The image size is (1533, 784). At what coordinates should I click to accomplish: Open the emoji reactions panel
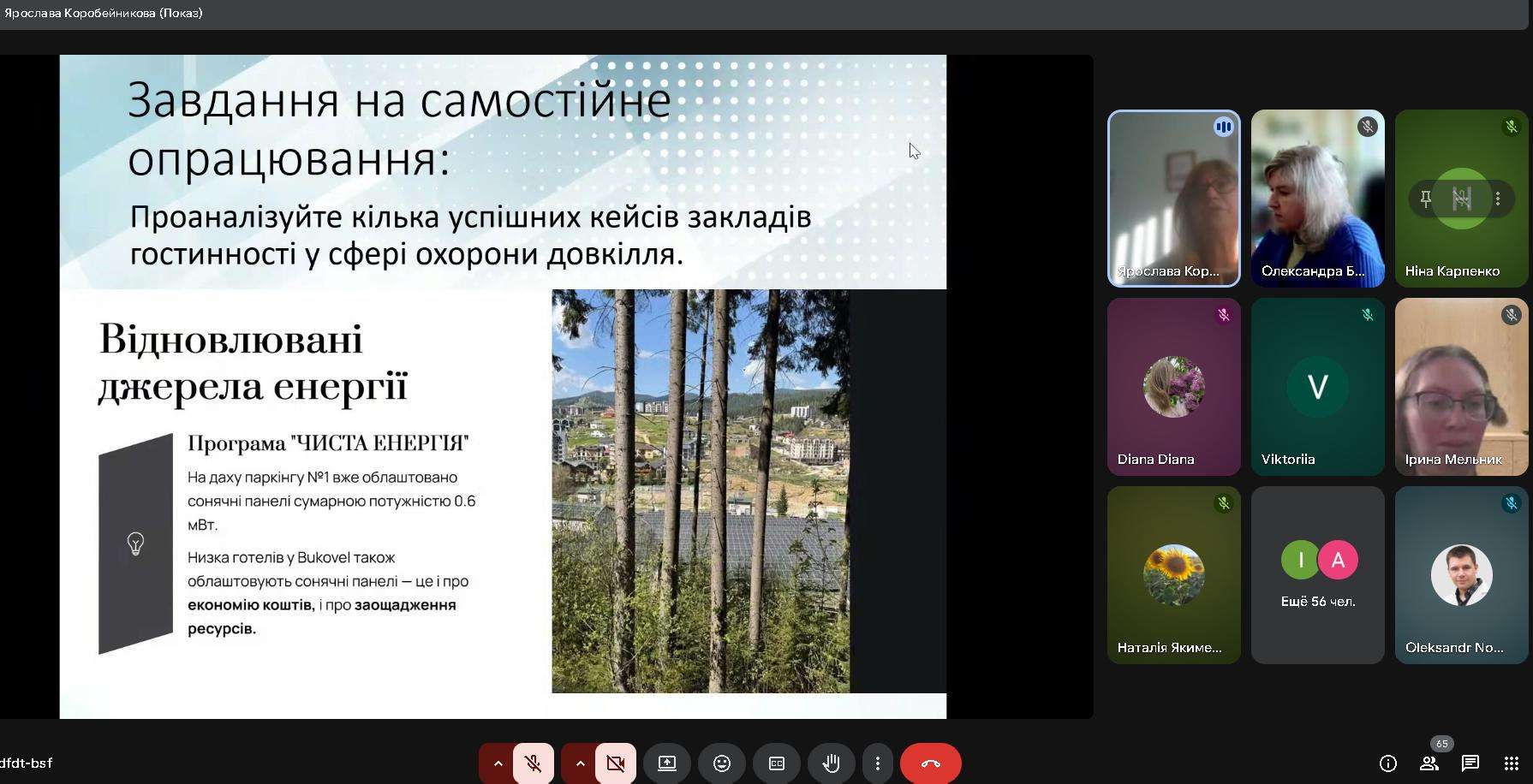(x=722, y=763)
